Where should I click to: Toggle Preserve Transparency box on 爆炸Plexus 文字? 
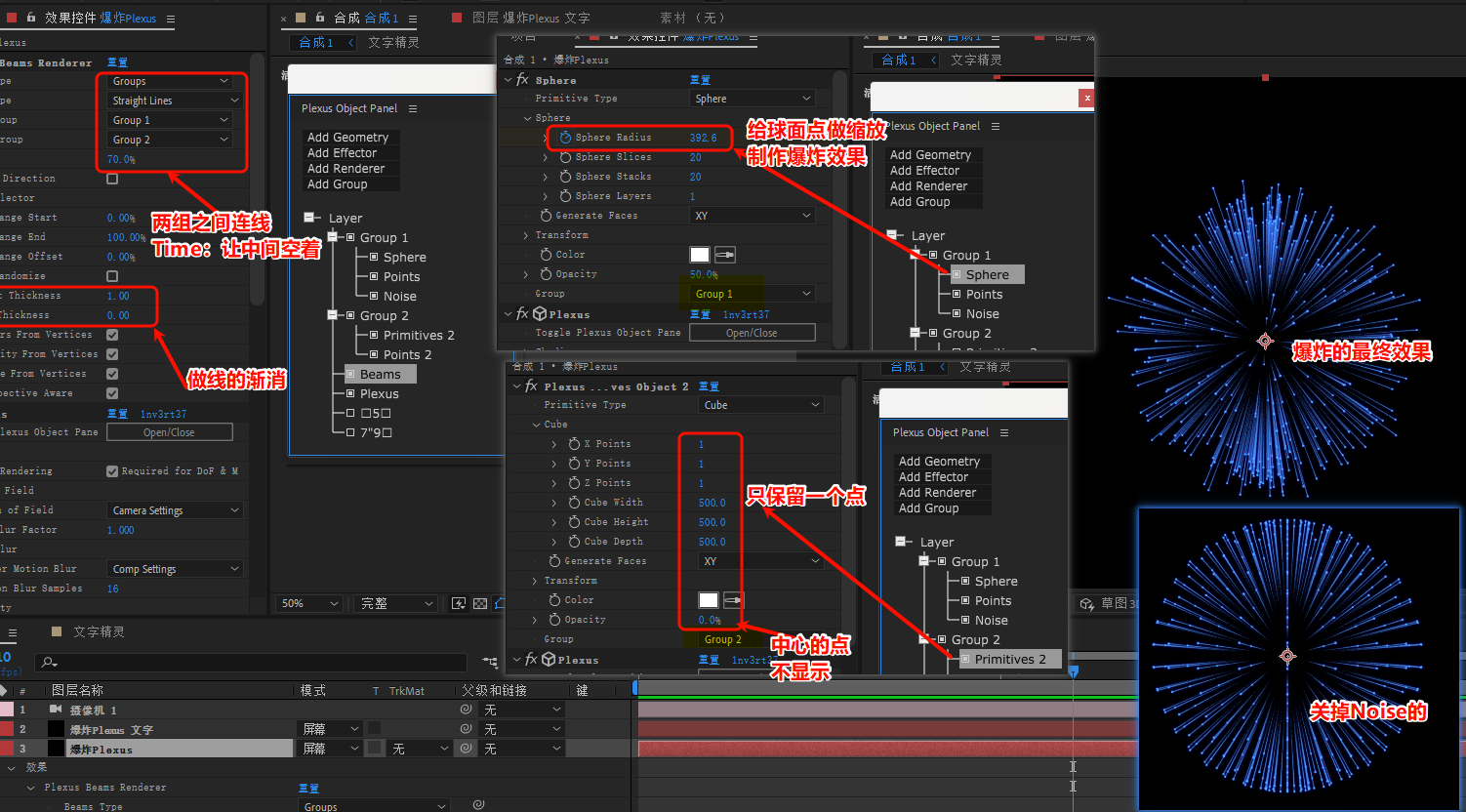pos(375,729)
